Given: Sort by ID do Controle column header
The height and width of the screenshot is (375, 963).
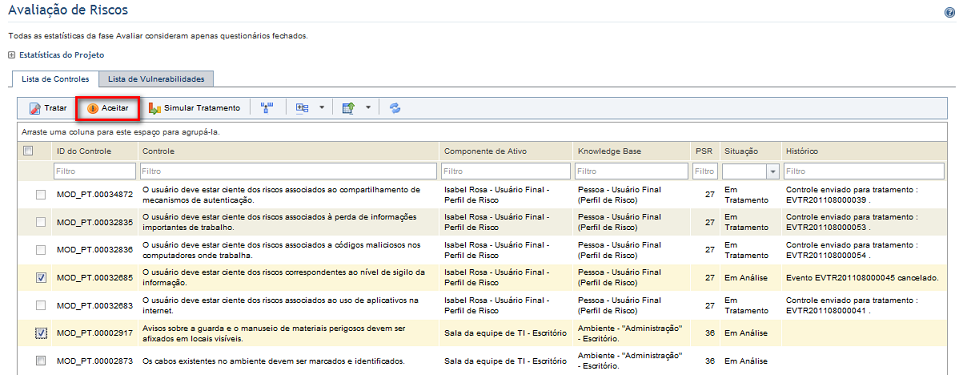Looking at the screenshot, I should [84, 151].
